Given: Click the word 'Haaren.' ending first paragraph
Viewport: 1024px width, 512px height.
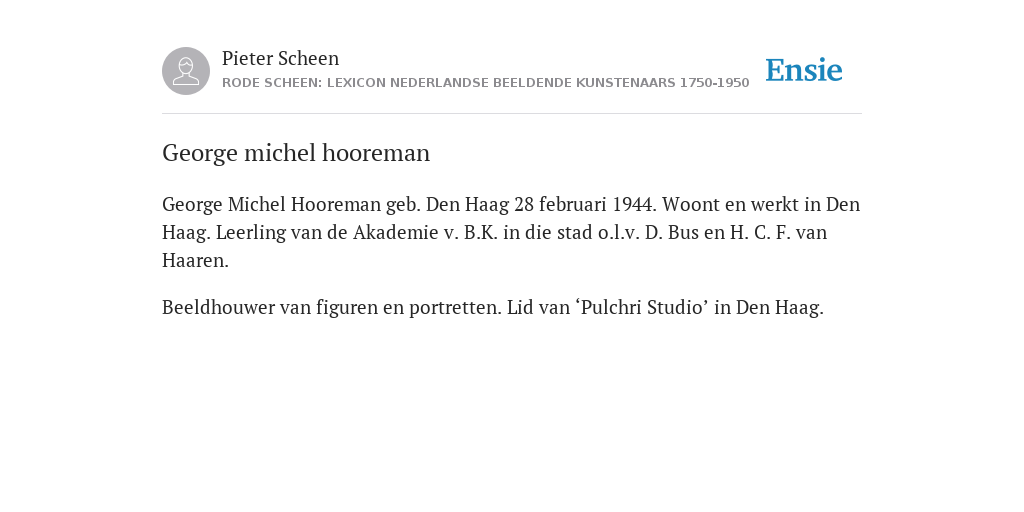Looking at the screenshot, I should (195, 261).
